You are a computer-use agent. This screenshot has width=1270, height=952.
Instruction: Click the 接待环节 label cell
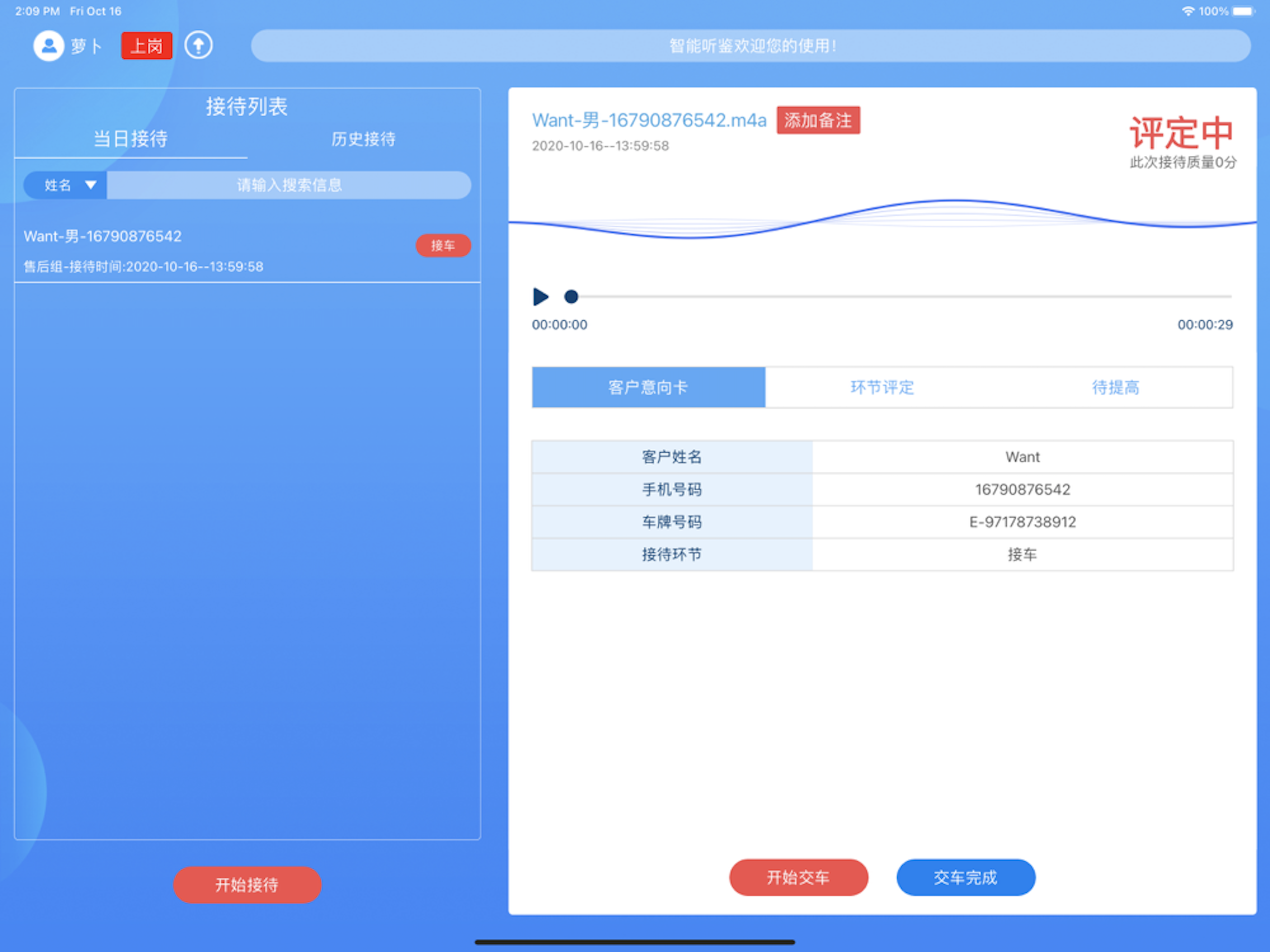click(x=672, y=555)
